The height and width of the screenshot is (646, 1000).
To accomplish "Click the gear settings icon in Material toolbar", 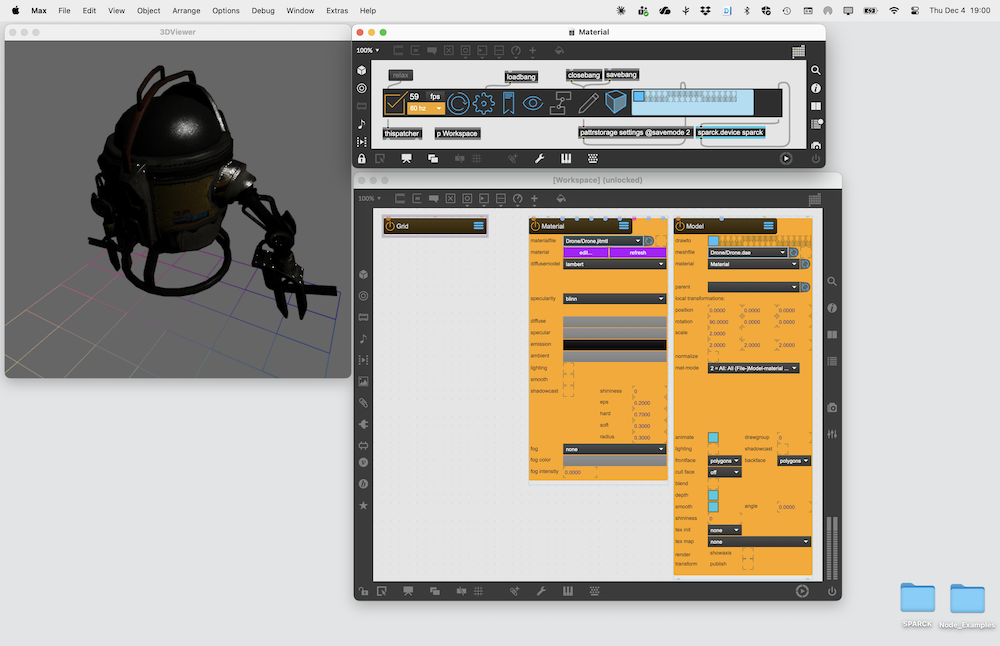I will tap(484, 102).
